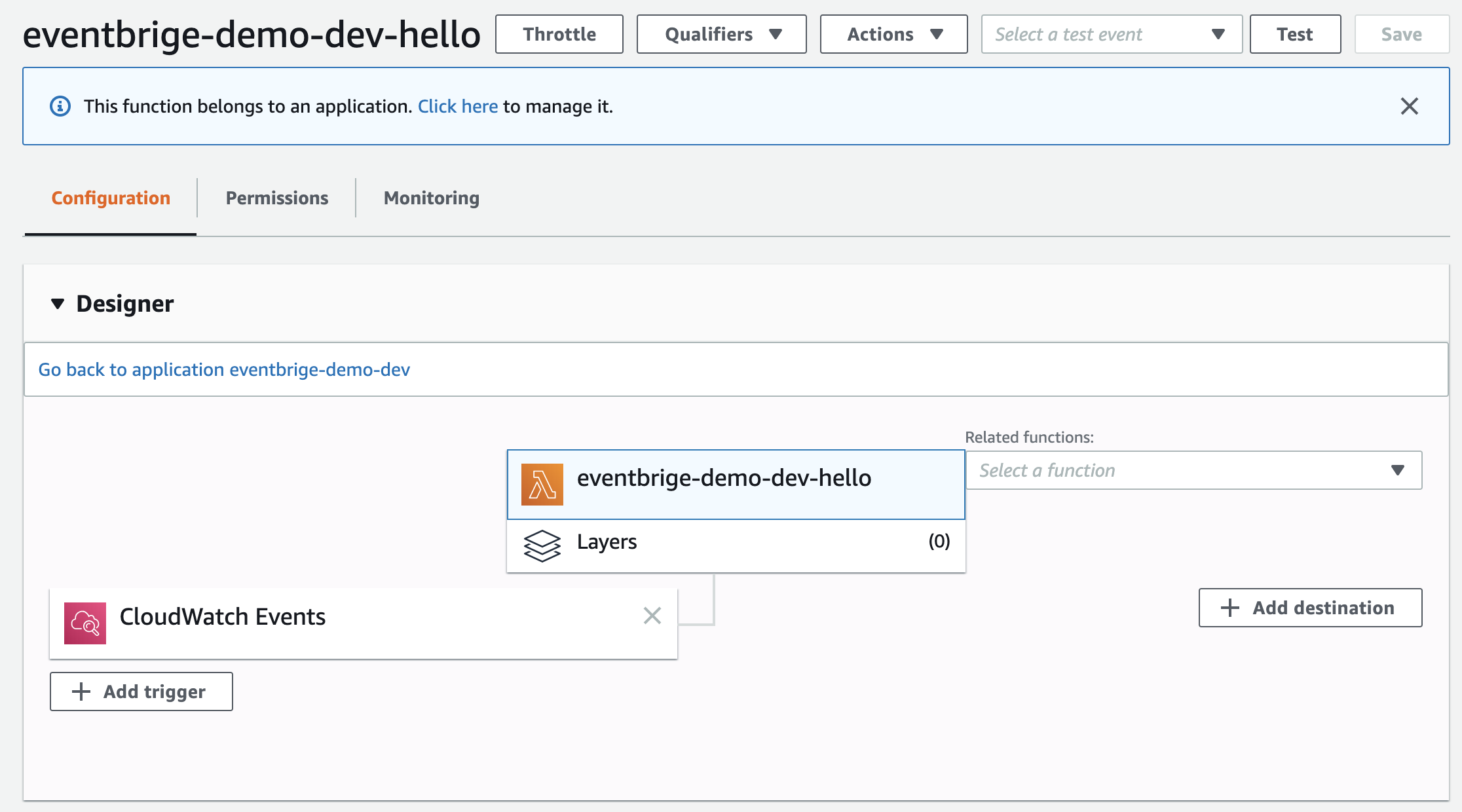The width and height of the screenshot is (1462, 812).
Task: Click the Add trigger button
Action: (141, 692)
